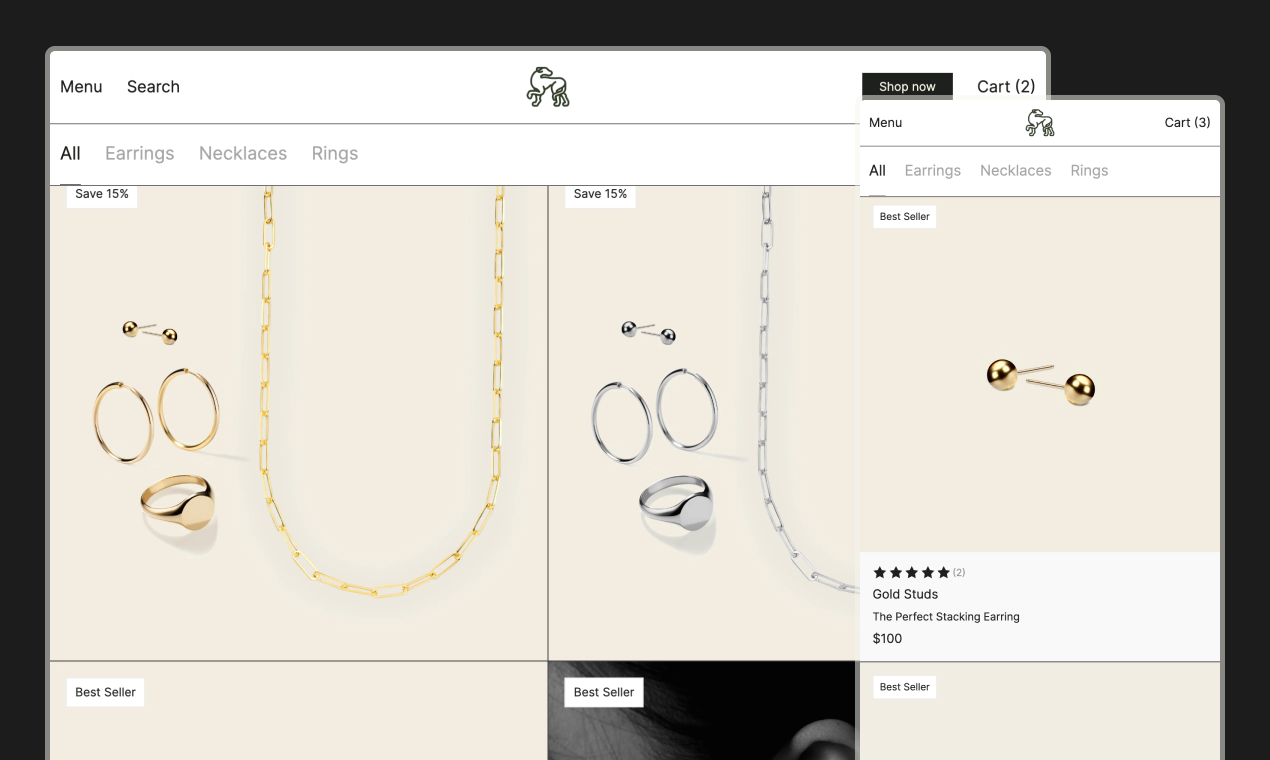Click Best Seller badge above Gold Studs
This screenshot has height=760, width=1270.
[x=905, y=217]
